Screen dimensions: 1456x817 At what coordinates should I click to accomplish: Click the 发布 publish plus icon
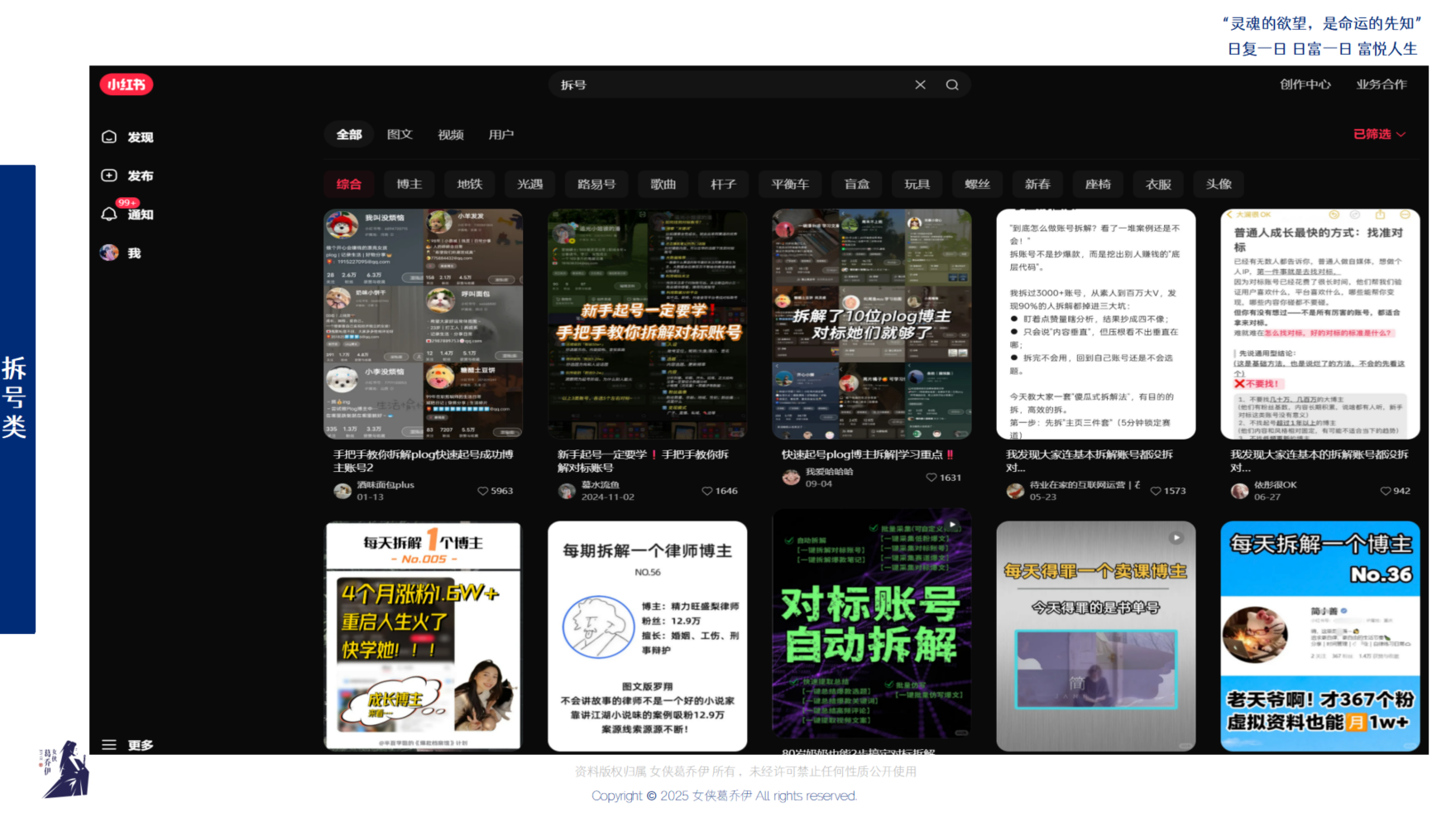[x=109, y=175]
